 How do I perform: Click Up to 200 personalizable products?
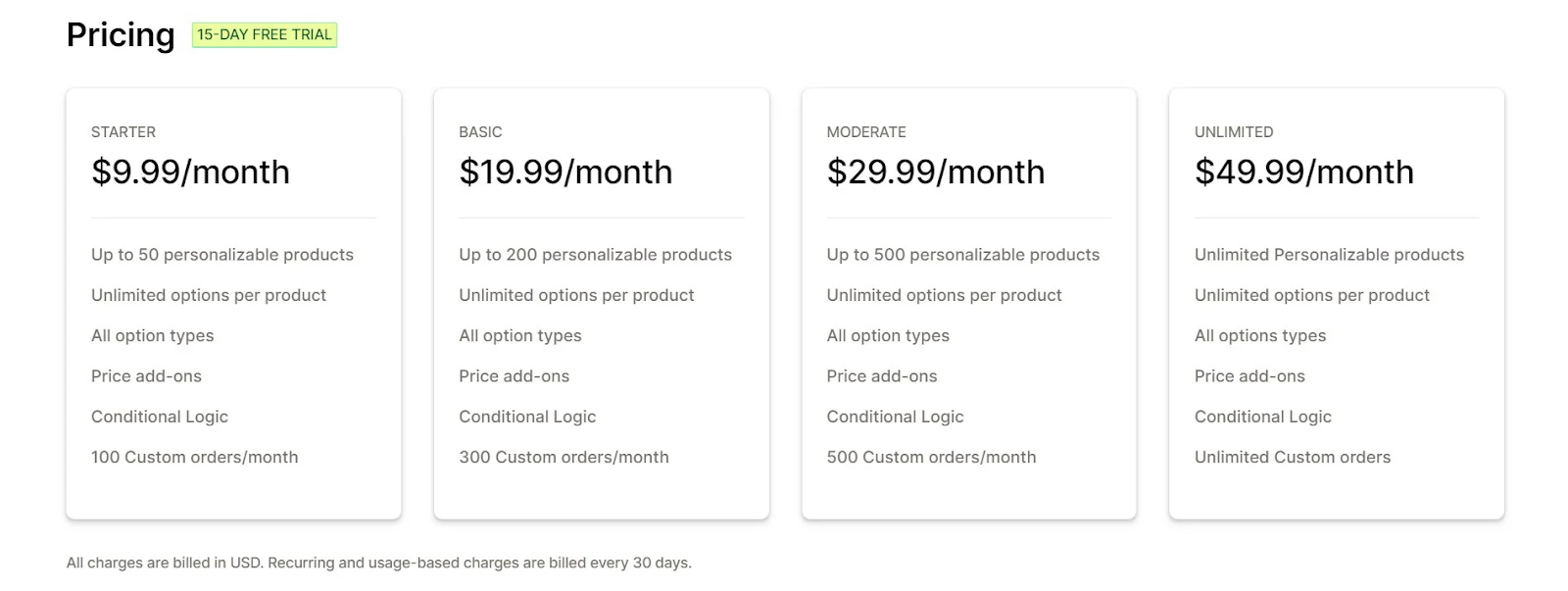pos(596,255)
